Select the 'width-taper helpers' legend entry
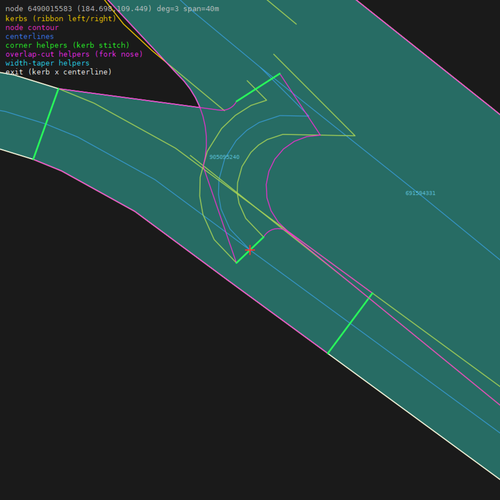The image size is (500, 500). click(x=47, y=63)
